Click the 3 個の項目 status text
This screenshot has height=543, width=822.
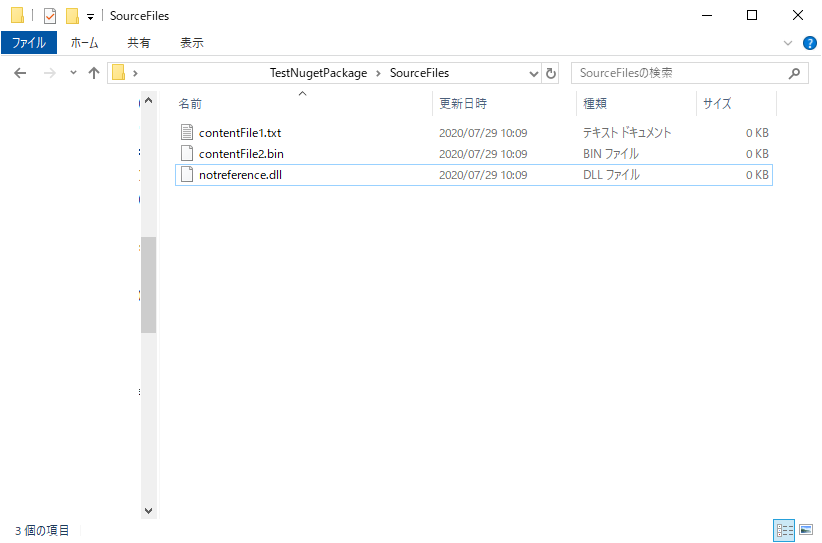click(x=42, y=530)
